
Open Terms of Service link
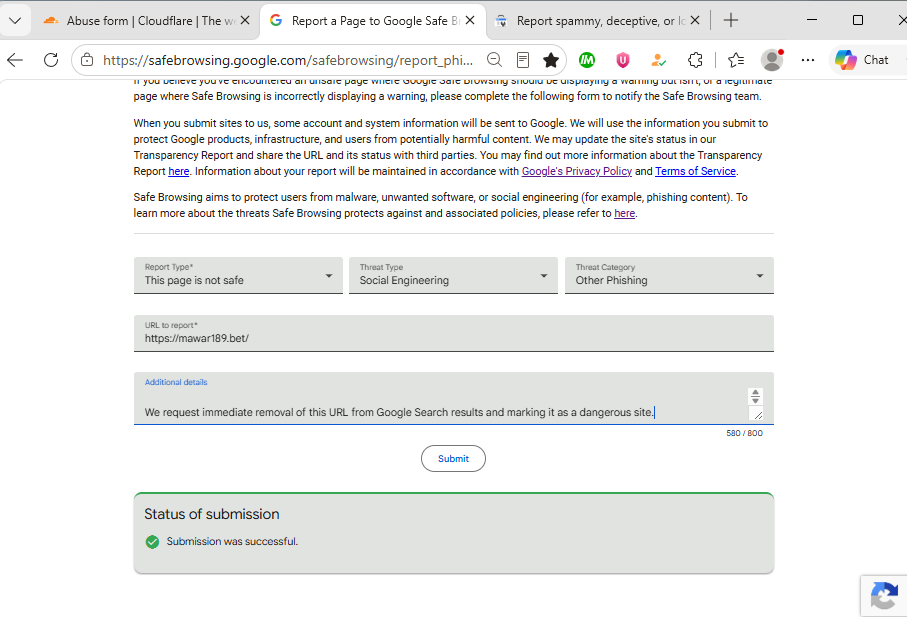click(695, 171)
